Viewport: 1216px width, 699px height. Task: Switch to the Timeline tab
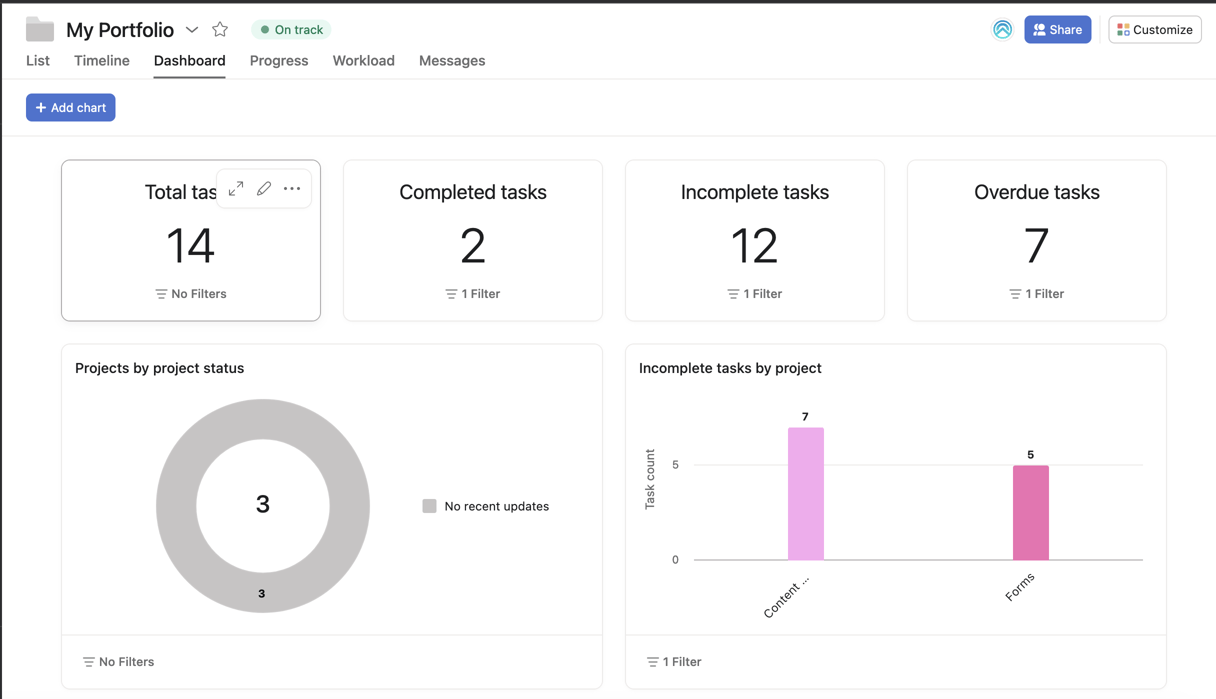[101, 60]
